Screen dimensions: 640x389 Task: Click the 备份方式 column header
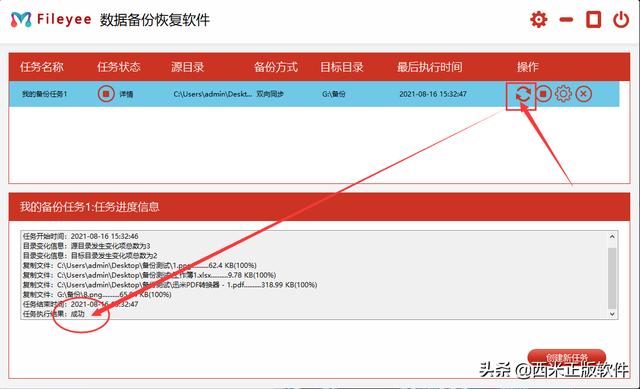pyautogui.click(x=276, y=67)
